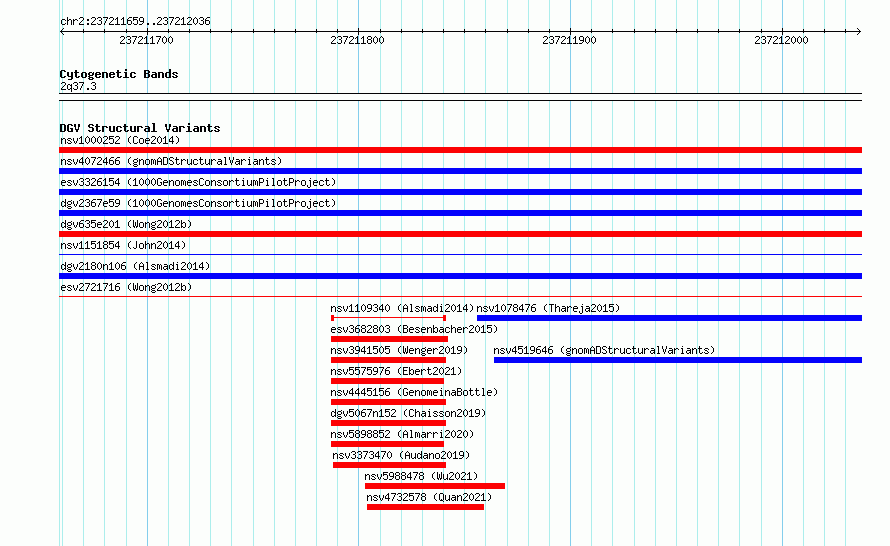The image size is (890, 546).
Task: Open variant label dgv635e201 (Wong2012b)
Action: (x=126, y=224)
